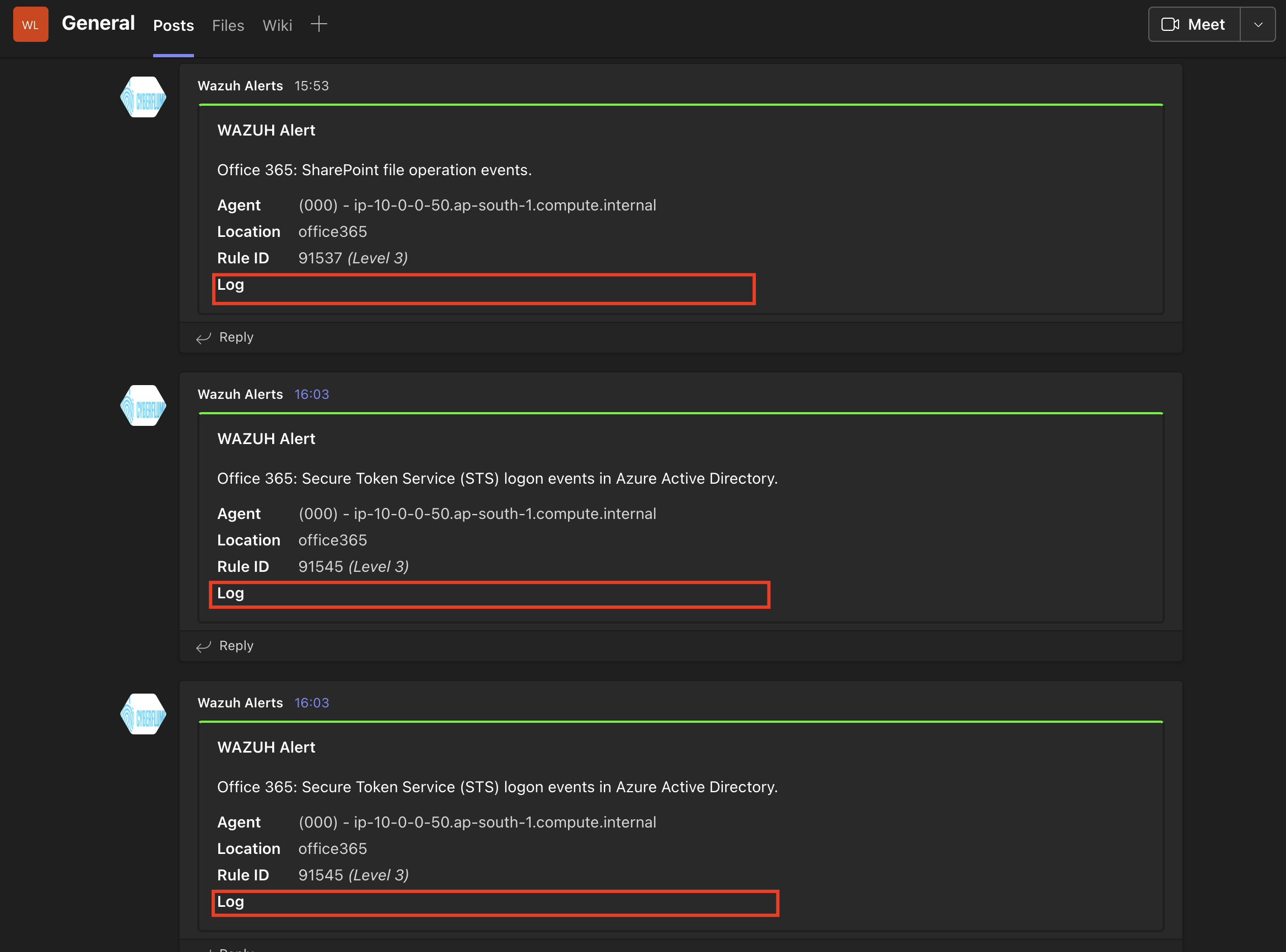Click the camera icon in the Meet button
The image size is (1286, 952).
1171,24
